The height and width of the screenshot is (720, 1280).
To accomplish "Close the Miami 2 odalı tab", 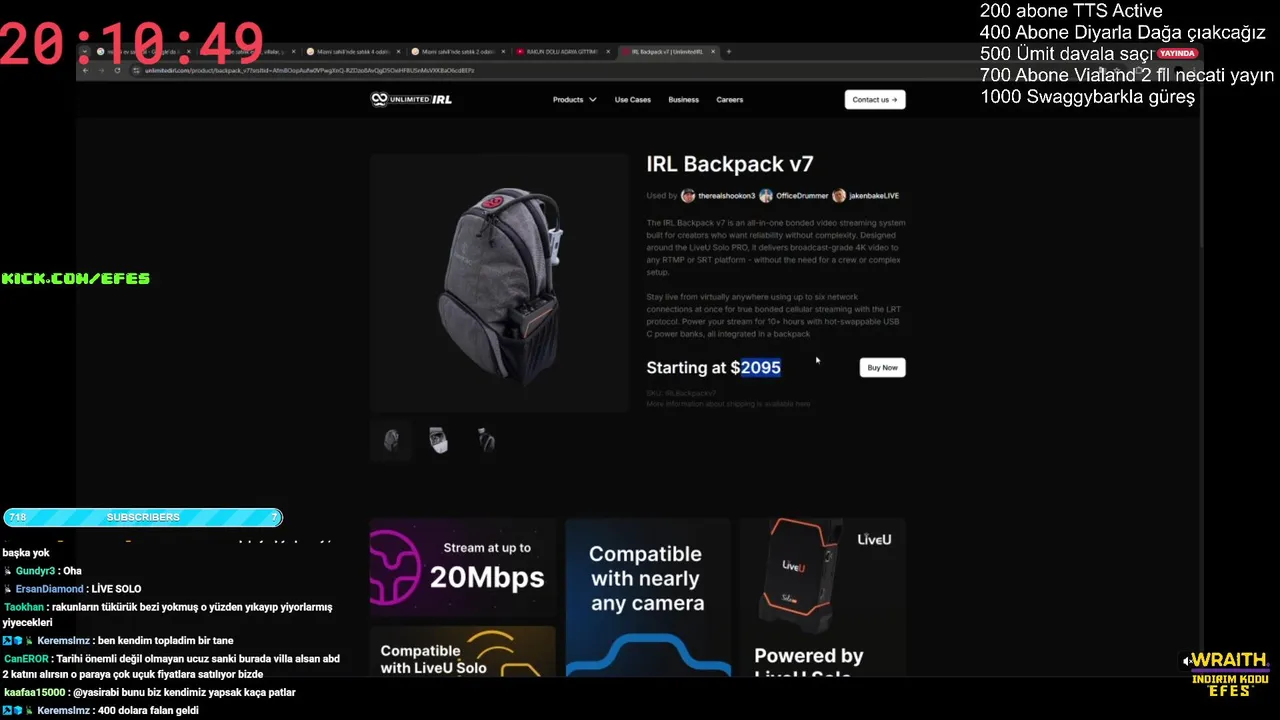I will 503,51.
